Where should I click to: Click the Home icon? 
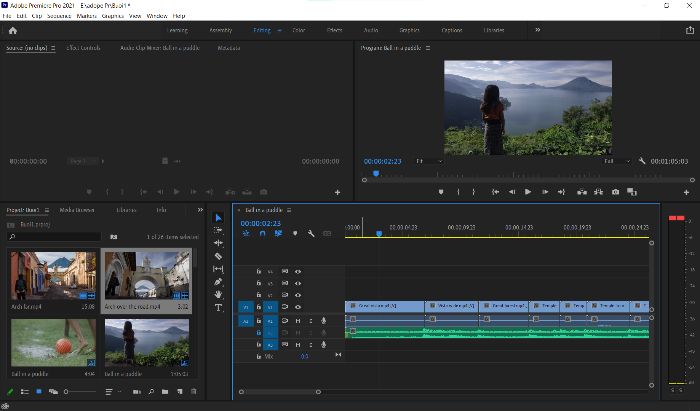pyautogui.click(x=13, y=30)
